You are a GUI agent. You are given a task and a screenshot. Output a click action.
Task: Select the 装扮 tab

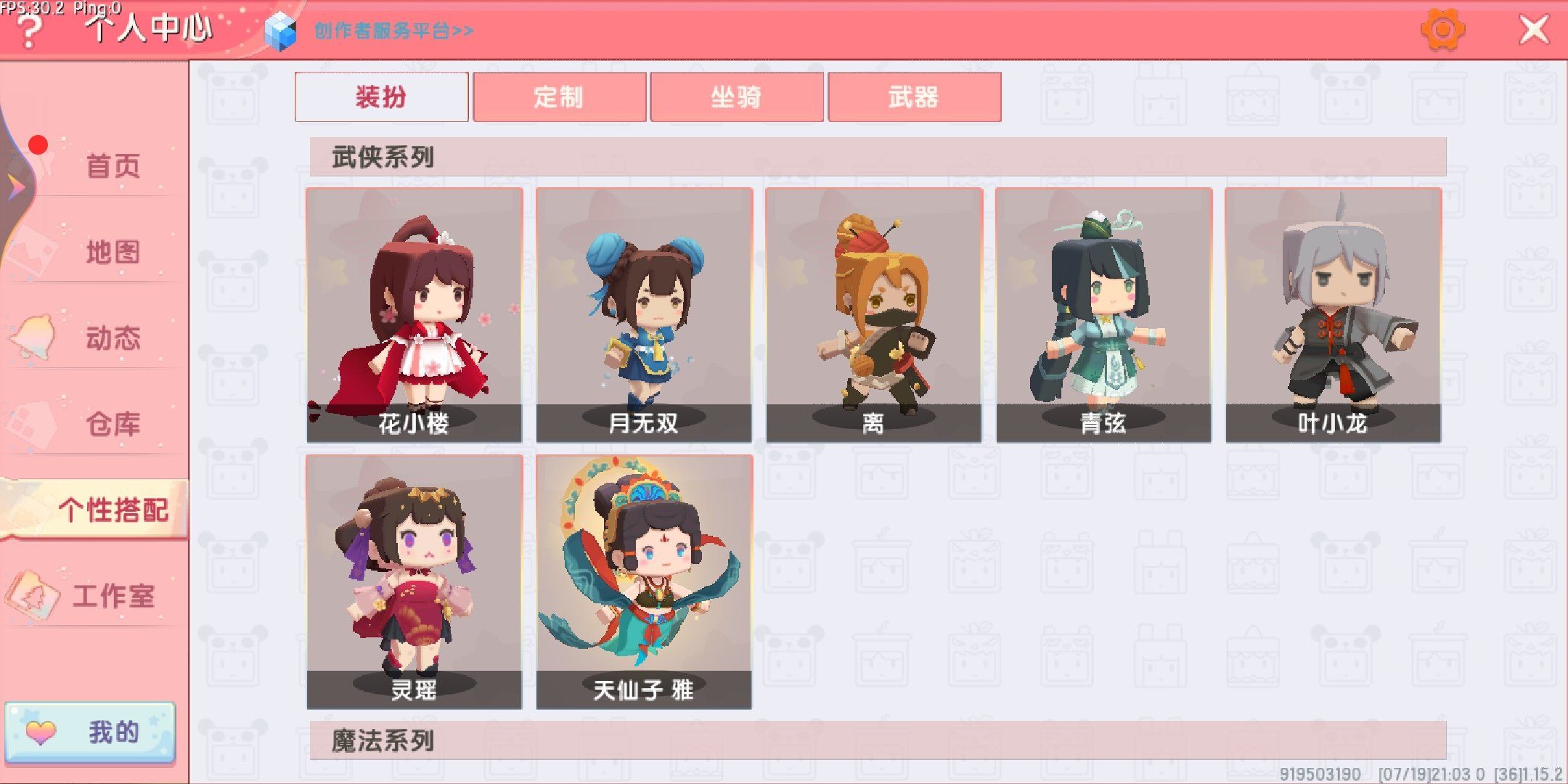pyautogui.click(x=381, y=97)
